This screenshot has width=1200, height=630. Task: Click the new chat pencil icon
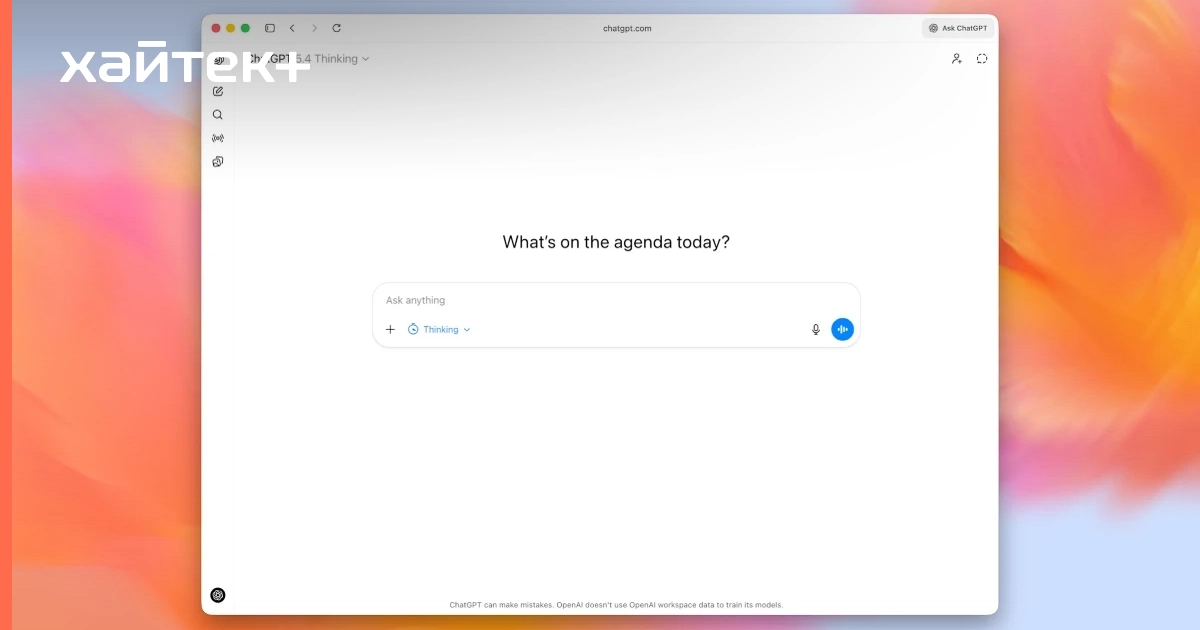pyautogui.click(x=218, y=91)
